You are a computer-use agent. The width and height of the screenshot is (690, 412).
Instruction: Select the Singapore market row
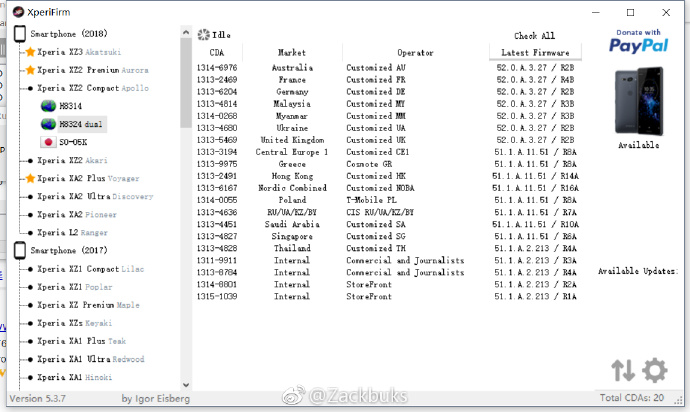pos(386,236)
